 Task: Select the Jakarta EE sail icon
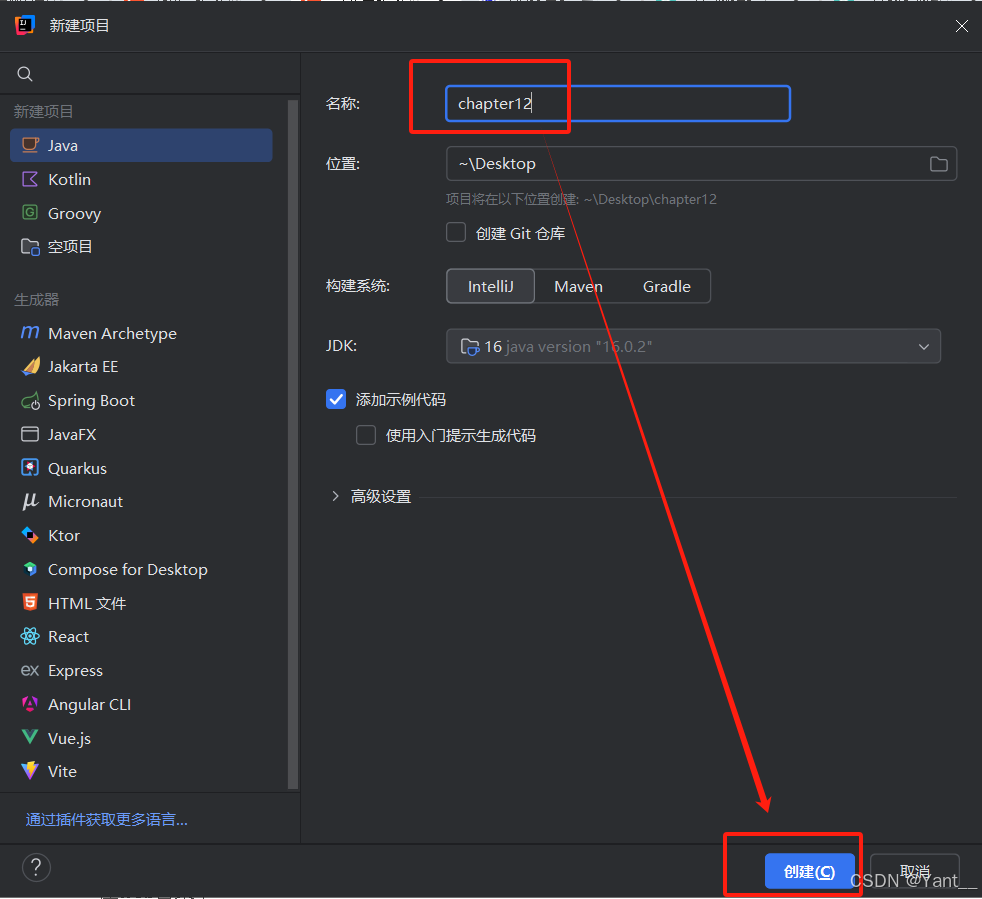coord(30,366)
